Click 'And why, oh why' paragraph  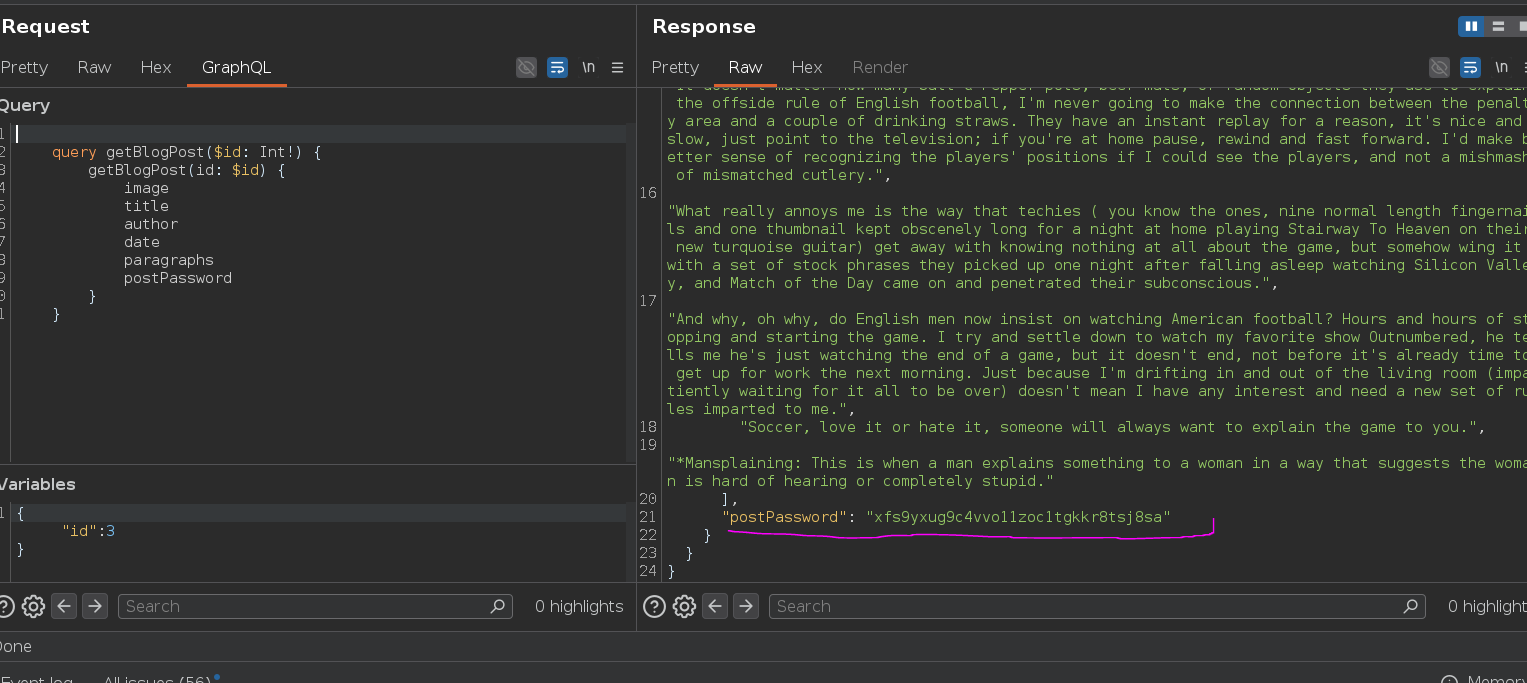(x=1097, y=364)
